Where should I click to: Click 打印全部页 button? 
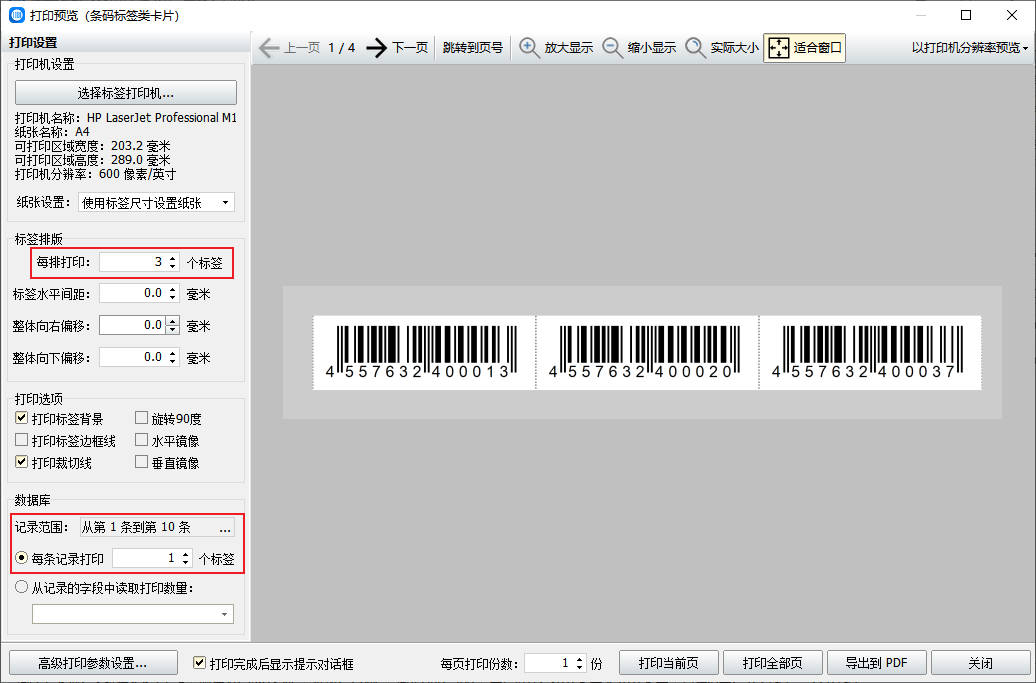pos(772,663)
